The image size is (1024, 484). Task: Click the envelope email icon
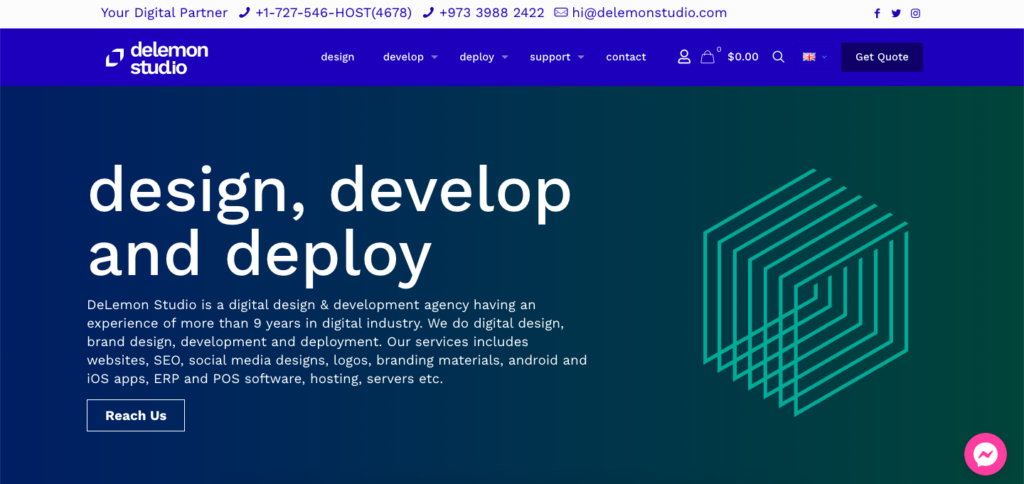pos(561,12)
